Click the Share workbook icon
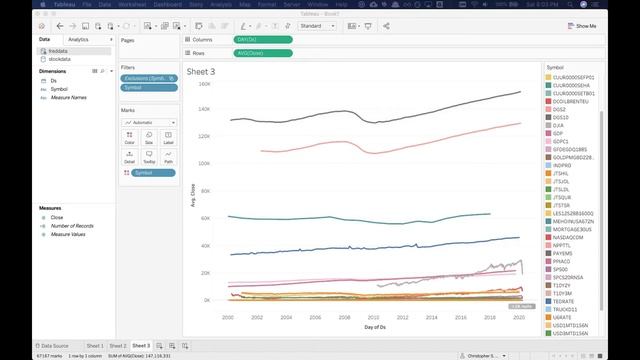The width and height of the screenshot is (640, 360). click(386, 26)
